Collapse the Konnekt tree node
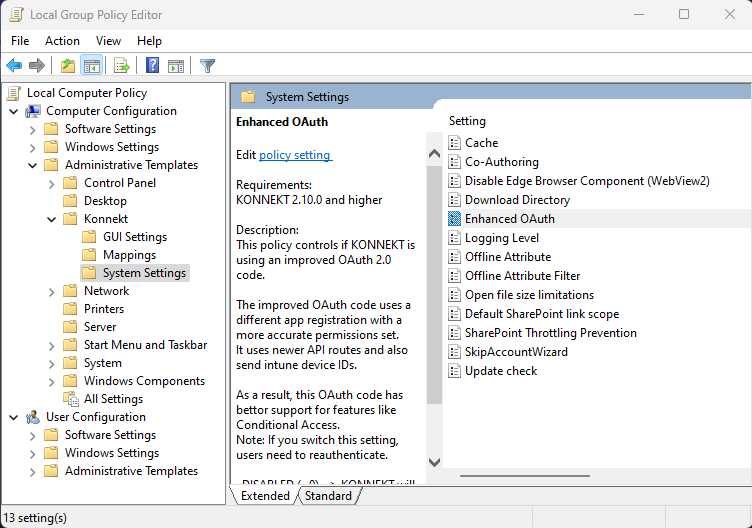 [x=52, y=219]
